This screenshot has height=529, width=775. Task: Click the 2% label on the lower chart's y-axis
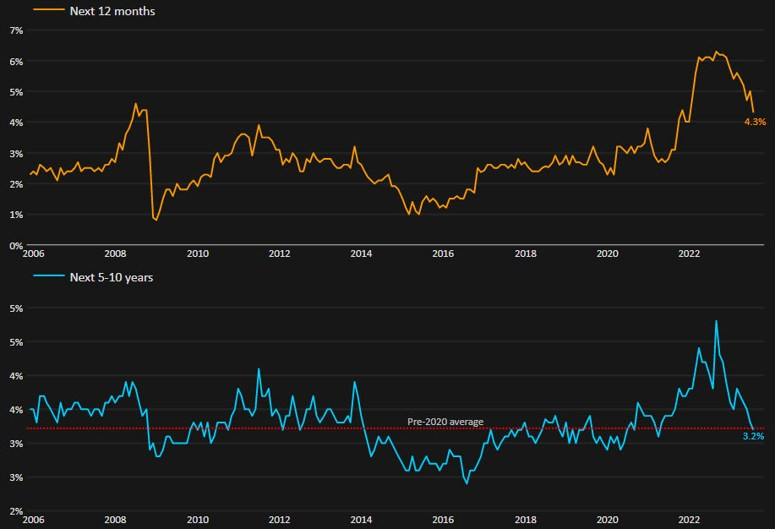[15, 511]
